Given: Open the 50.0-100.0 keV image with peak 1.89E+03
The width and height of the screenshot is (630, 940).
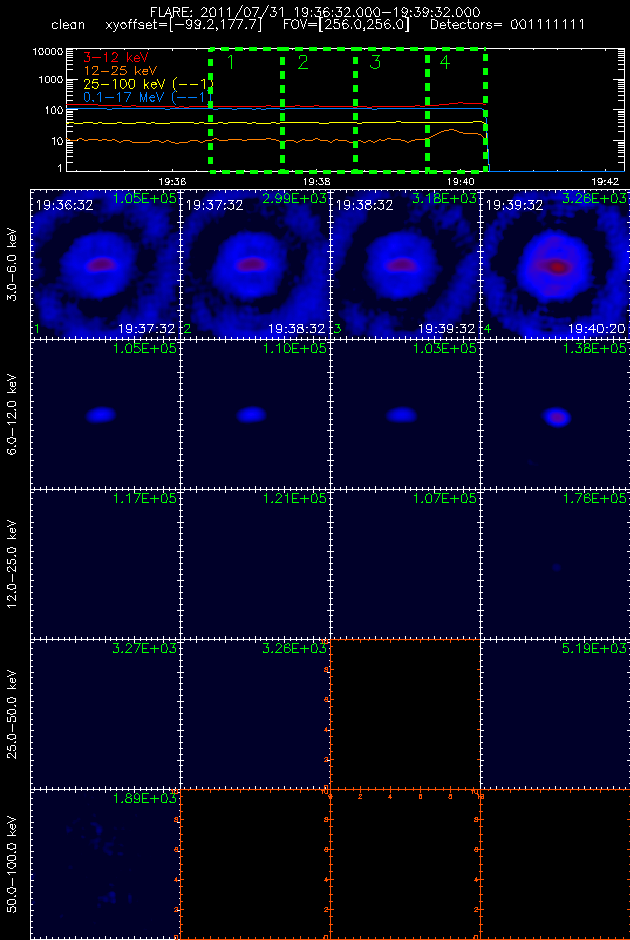Looking at the screenshot, I should 104,864.
